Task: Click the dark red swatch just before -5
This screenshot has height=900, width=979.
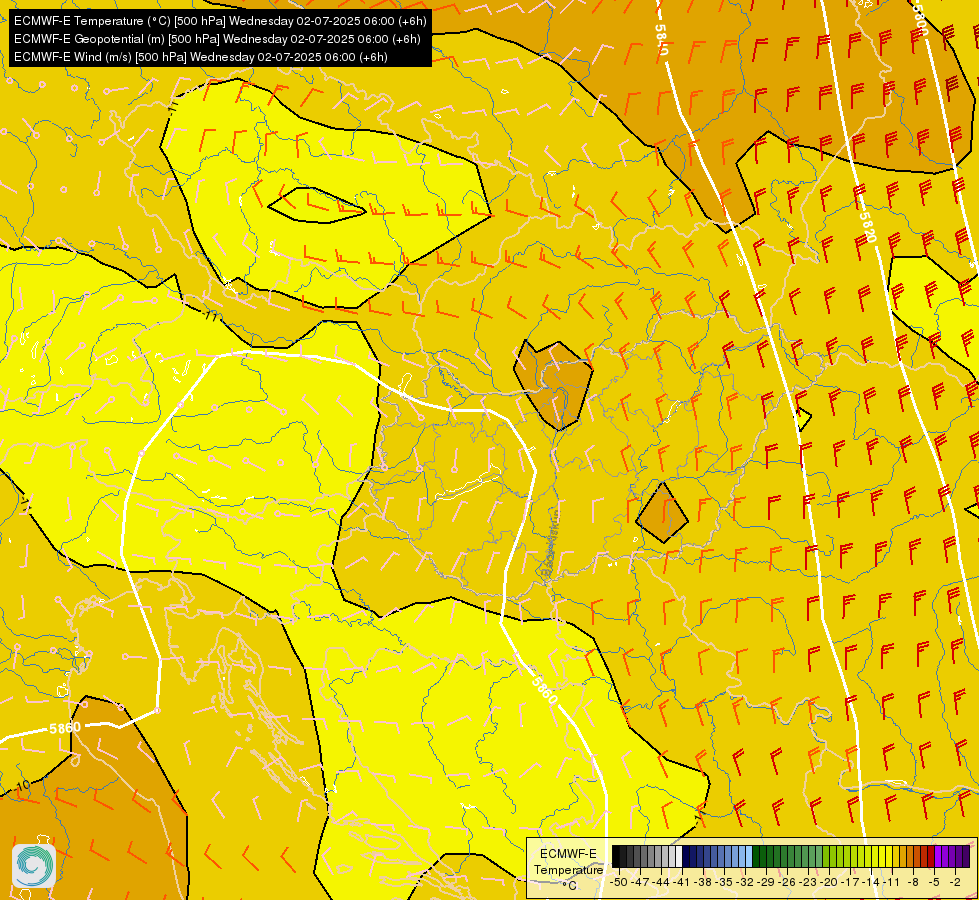Action: pyautogui.click(x=931, y=856)
